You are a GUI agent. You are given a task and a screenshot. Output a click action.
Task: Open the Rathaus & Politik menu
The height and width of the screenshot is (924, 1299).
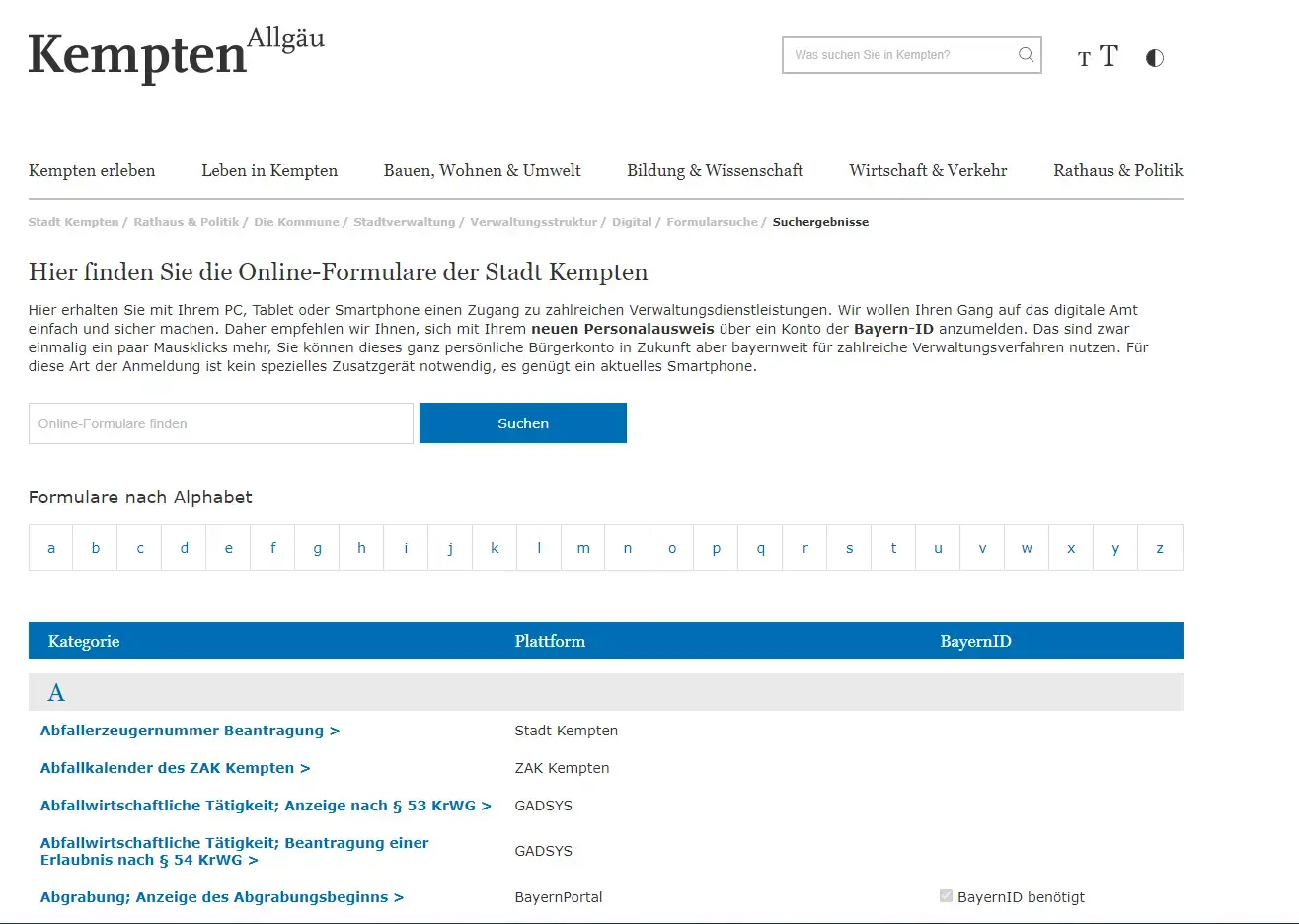(x=1117, y=170)
